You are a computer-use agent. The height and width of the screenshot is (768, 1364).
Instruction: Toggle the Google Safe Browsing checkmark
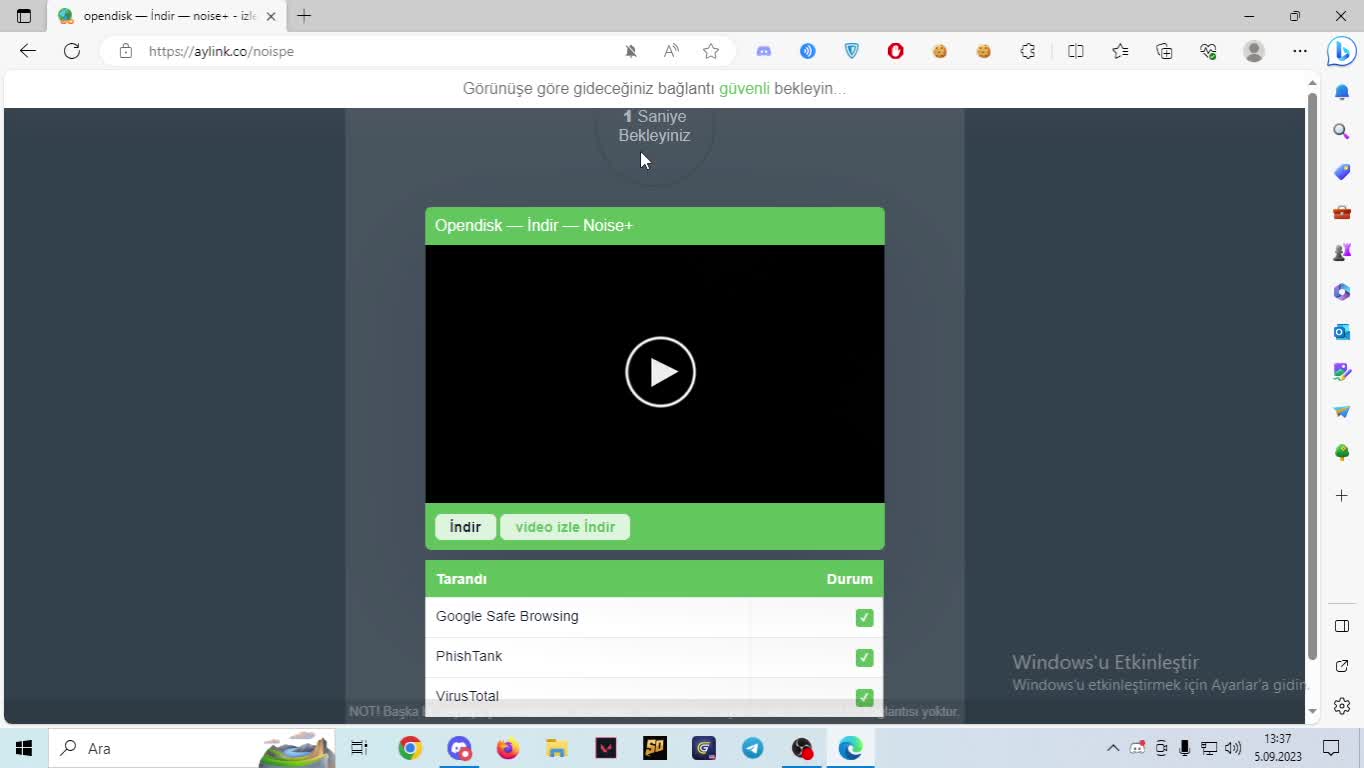coord(864,618)
